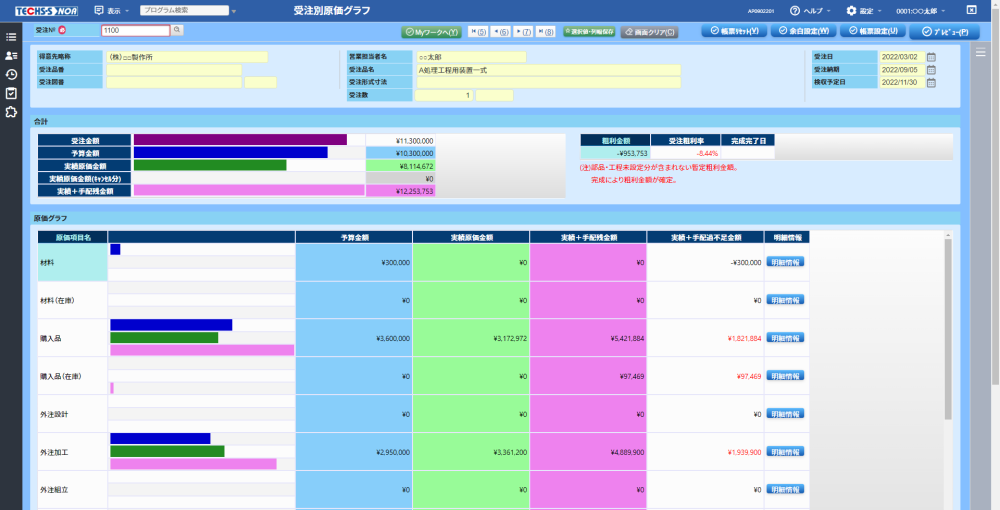Click 明細情報 button in 購入品 row
The width and height of the screenshot is (1000, 510).
click(x=785, y=338)
